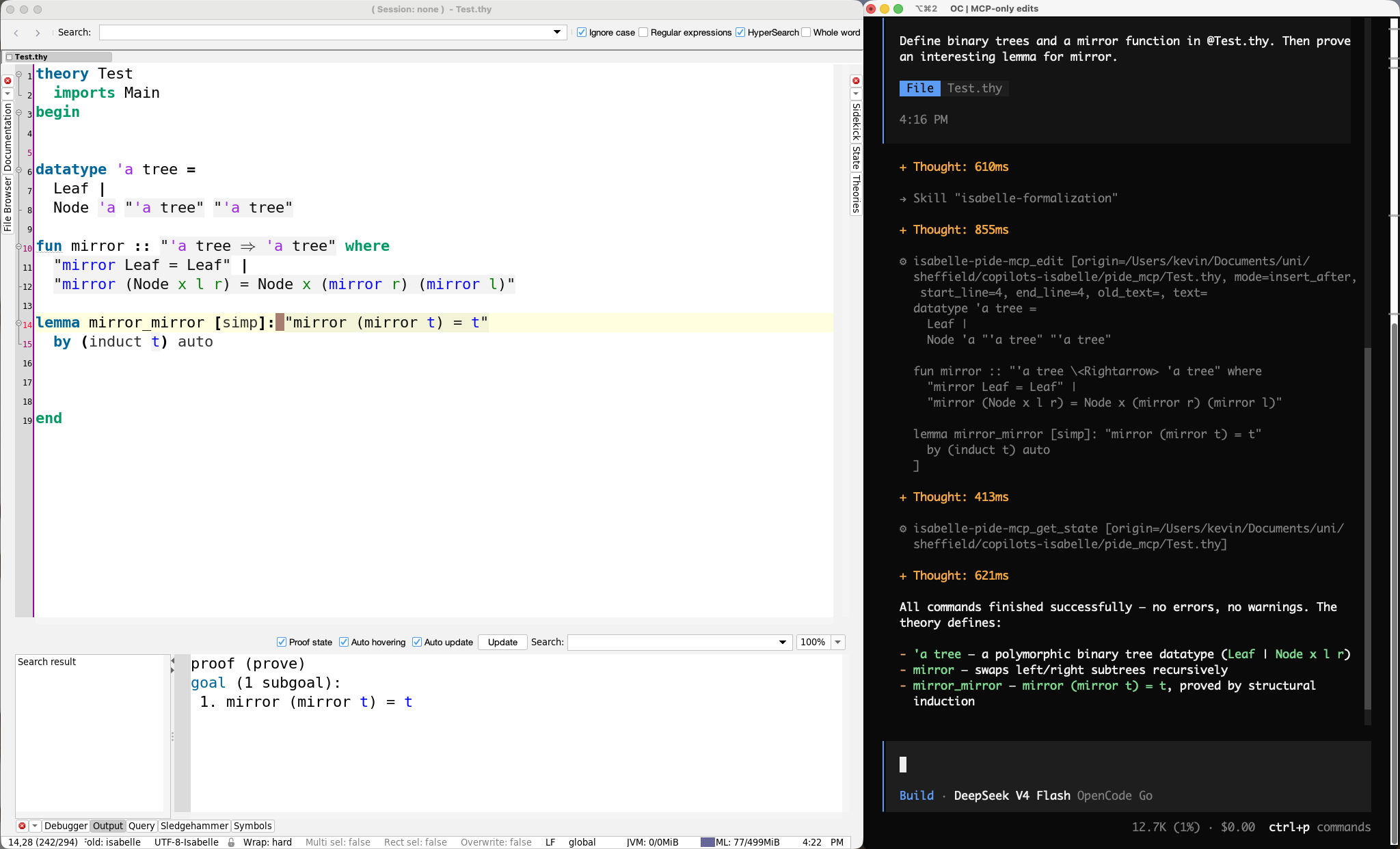Toggle Auto hovering checkbox

[344, 642]
